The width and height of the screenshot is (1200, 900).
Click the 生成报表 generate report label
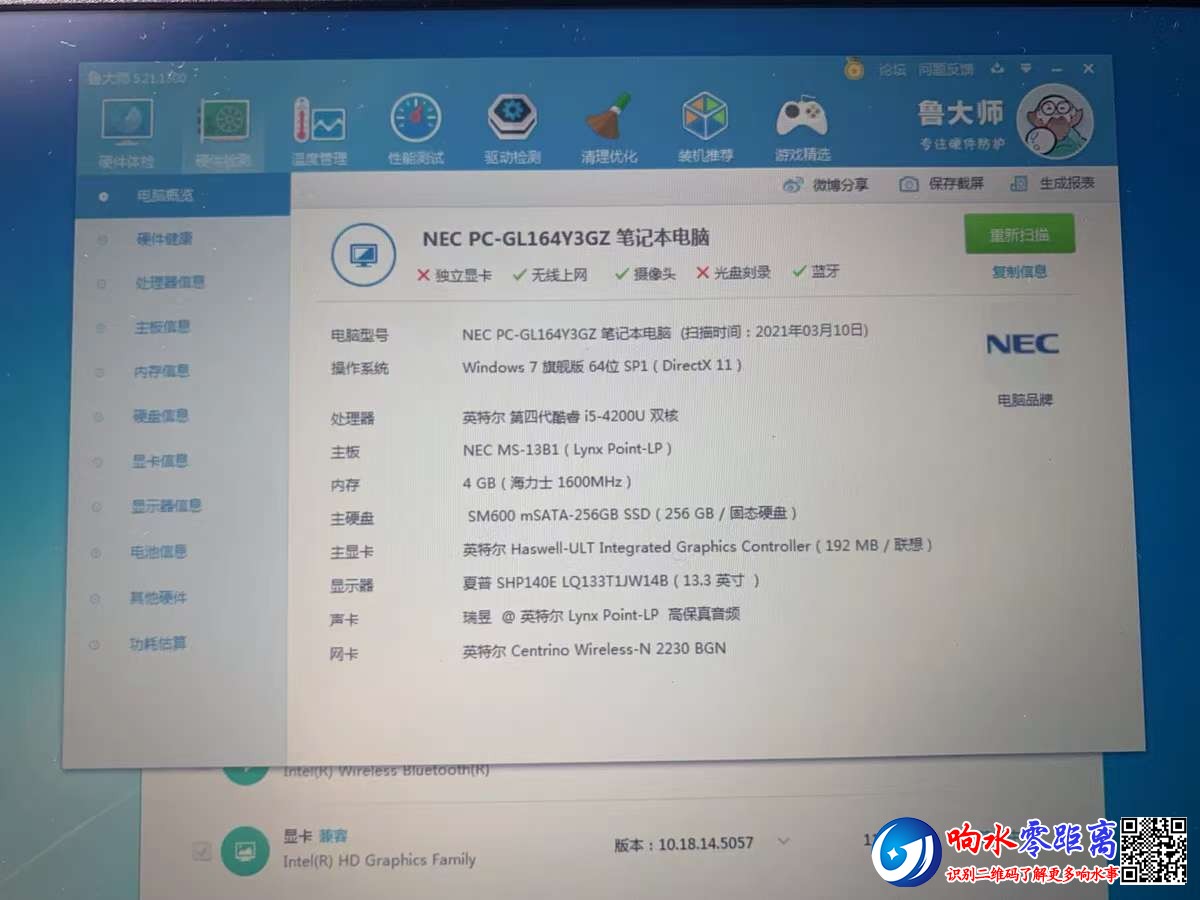tap(1067, 183)
